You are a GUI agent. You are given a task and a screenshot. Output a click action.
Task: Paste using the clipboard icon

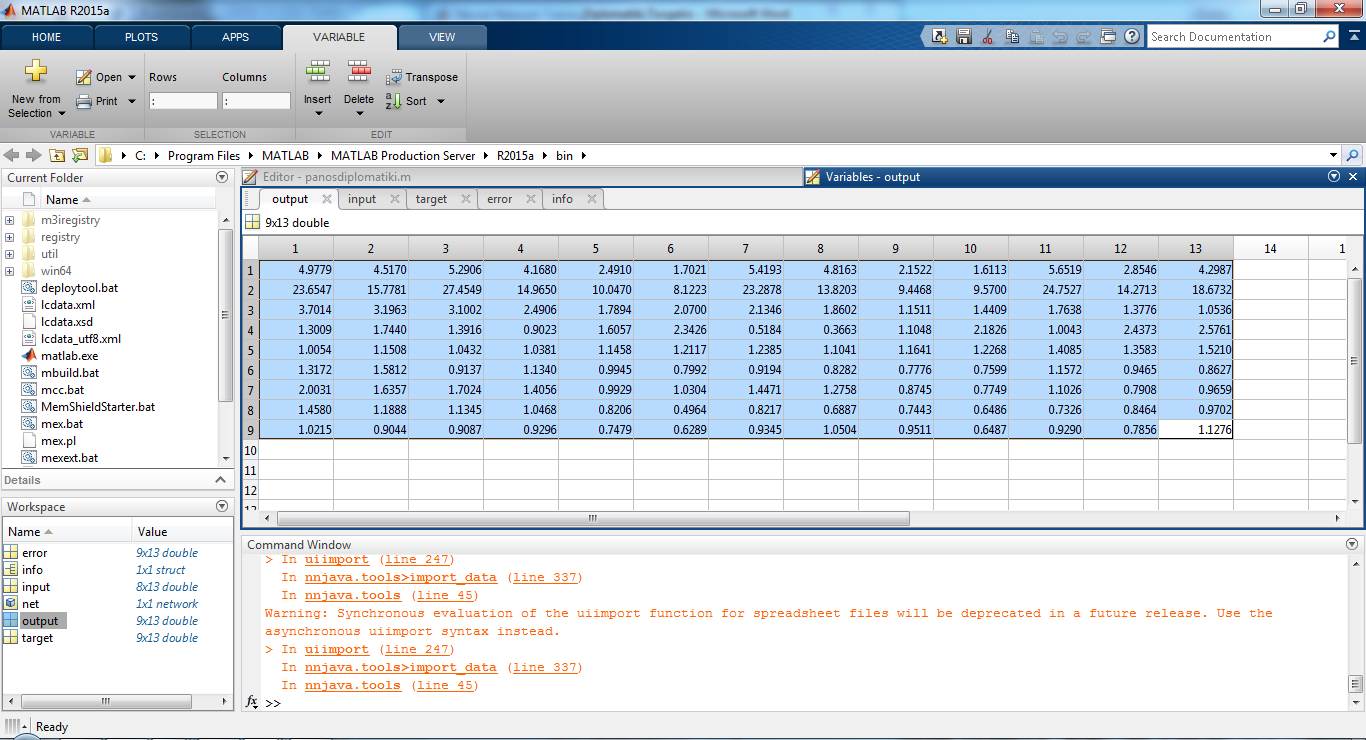1036,37
